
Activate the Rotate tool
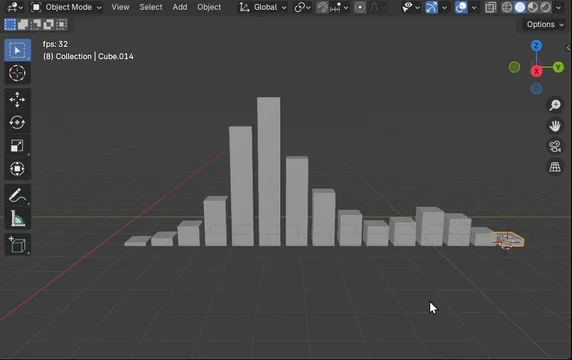click(x=17, y=123)
